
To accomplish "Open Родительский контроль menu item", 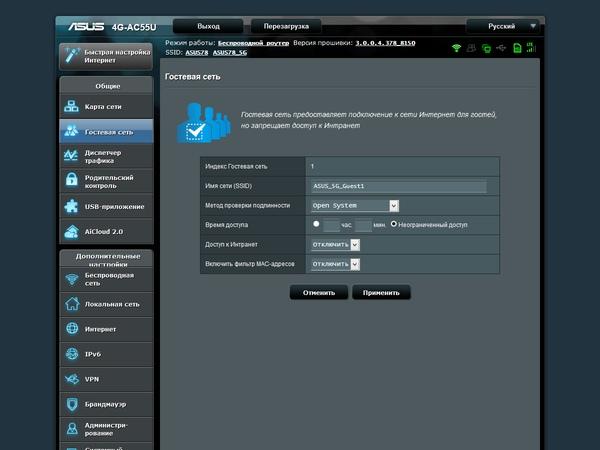I will coord(106,181).
